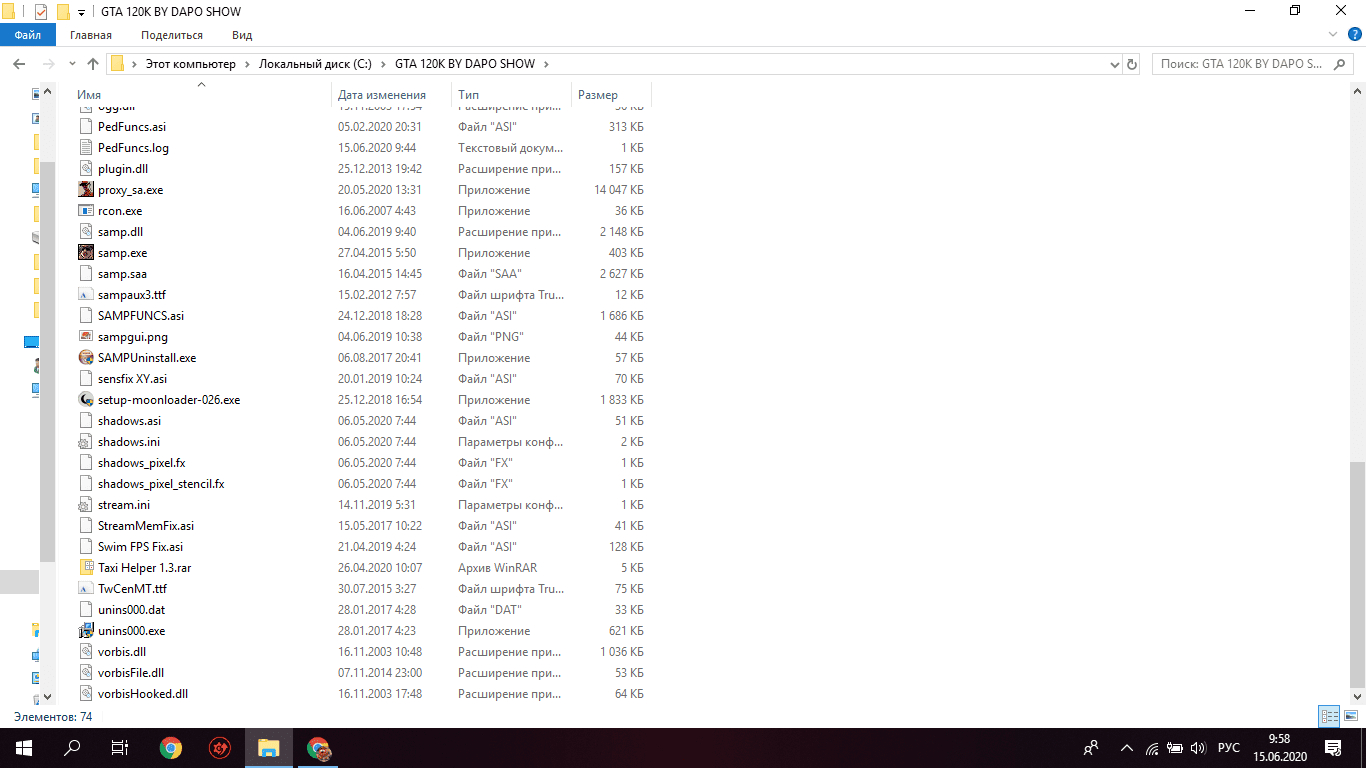Open the Файл menu
Screen dimensions: 1366x768
[28, 35]
